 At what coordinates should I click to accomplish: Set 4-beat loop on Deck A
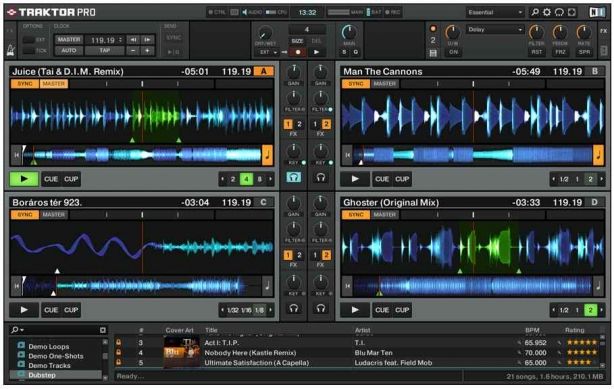coord(246,179)
